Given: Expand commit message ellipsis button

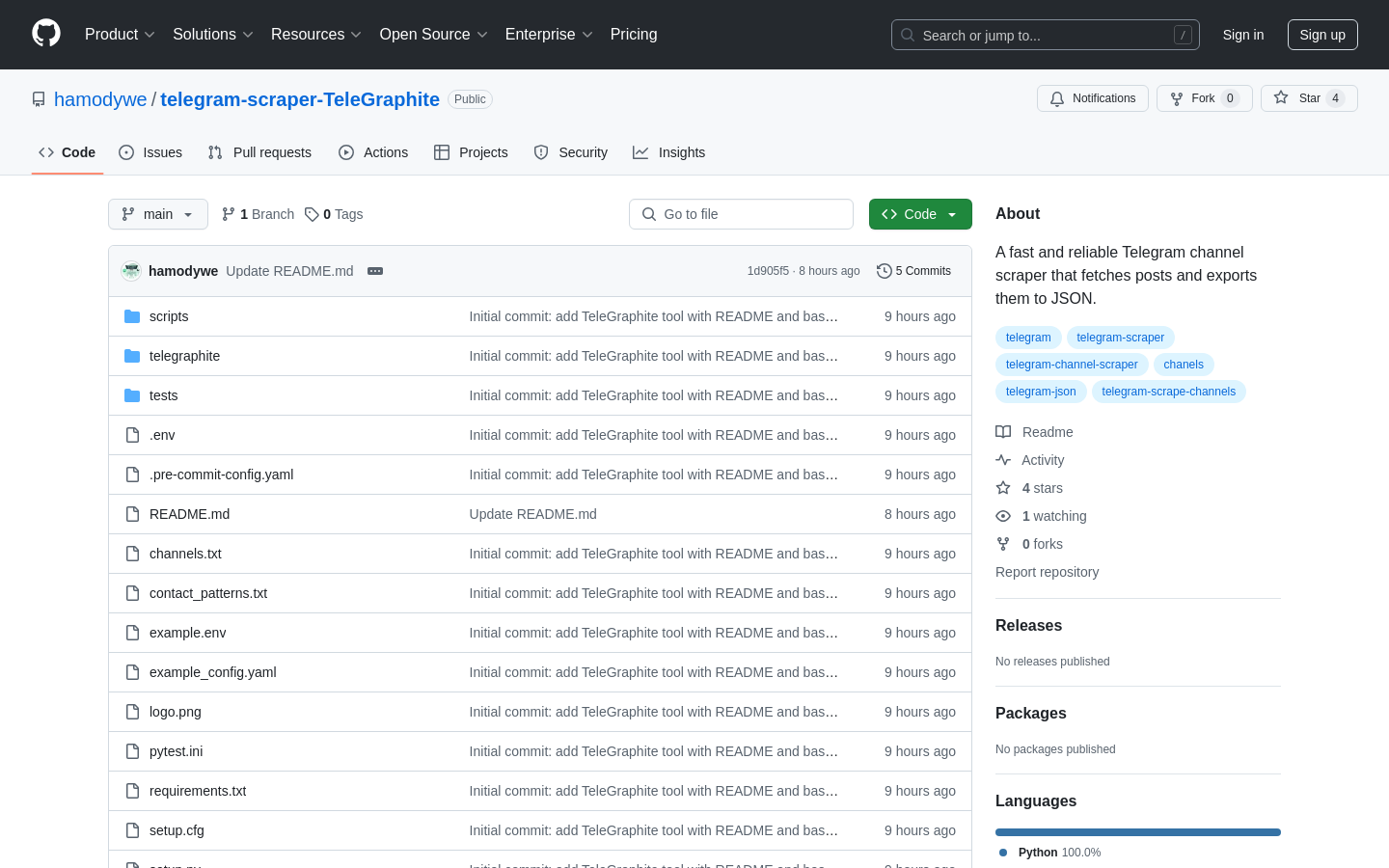Looking at the screenshot, I should (375, 271).
